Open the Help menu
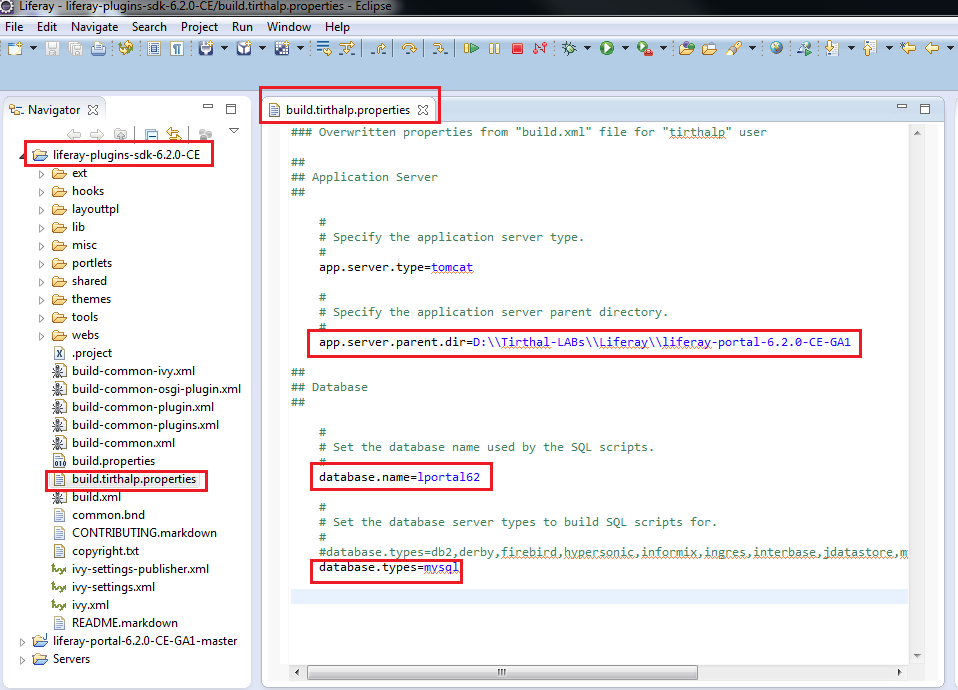The width and height of the screenshot is (958, 690). [337, 27]
